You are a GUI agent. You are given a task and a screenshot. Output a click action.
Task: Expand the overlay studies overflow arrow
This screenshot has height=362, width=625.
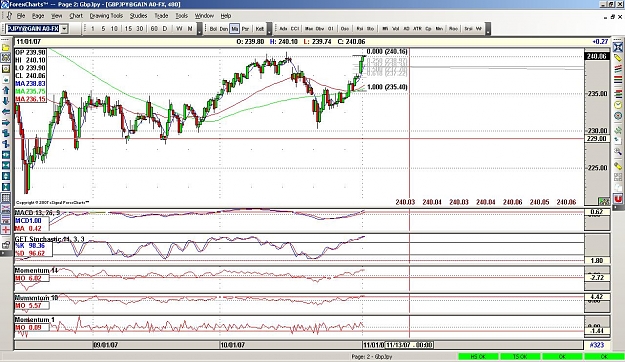[269, 29]
